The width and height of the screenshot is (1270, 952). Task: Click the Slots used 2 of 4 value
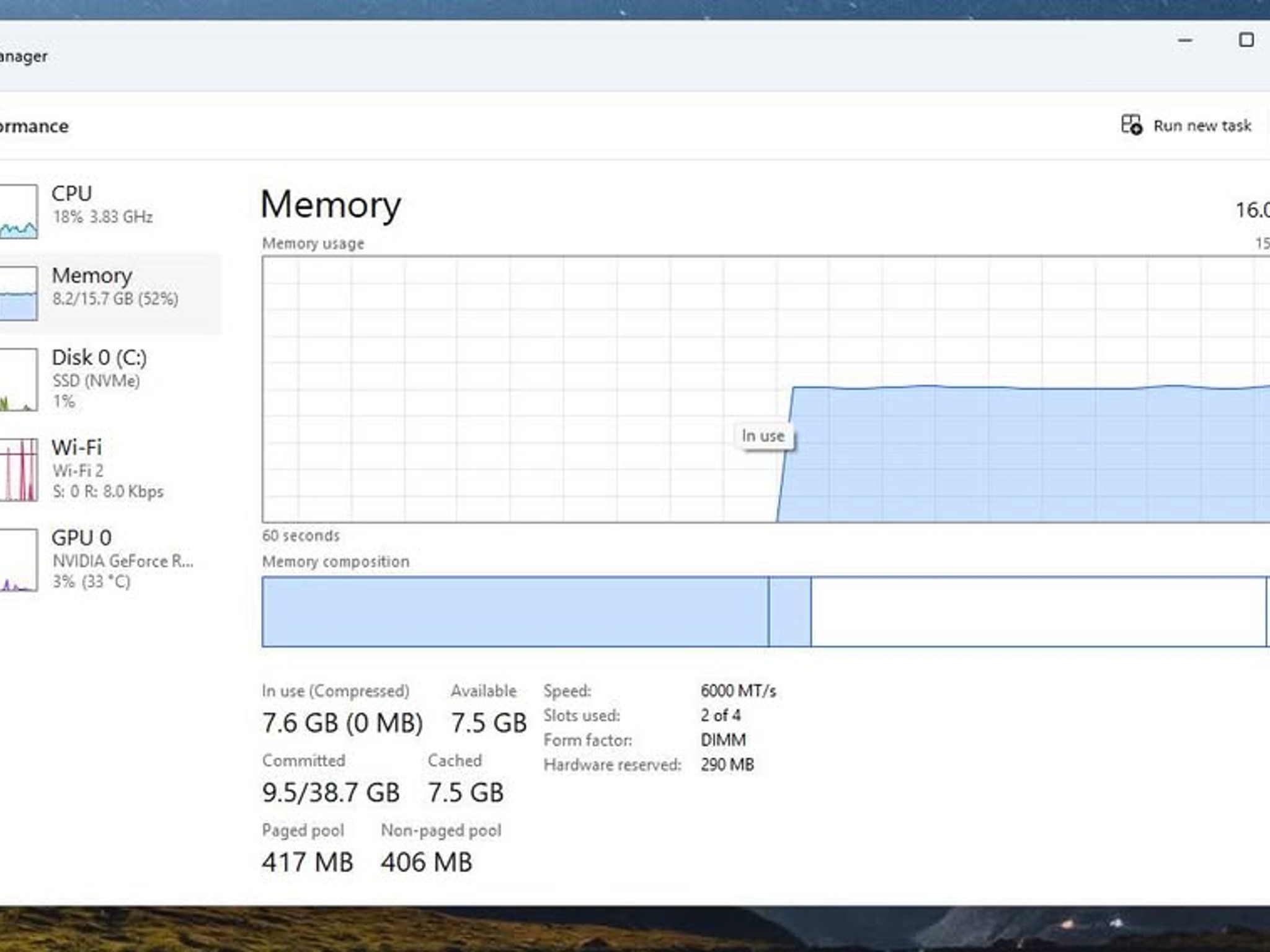click(721, 715)
